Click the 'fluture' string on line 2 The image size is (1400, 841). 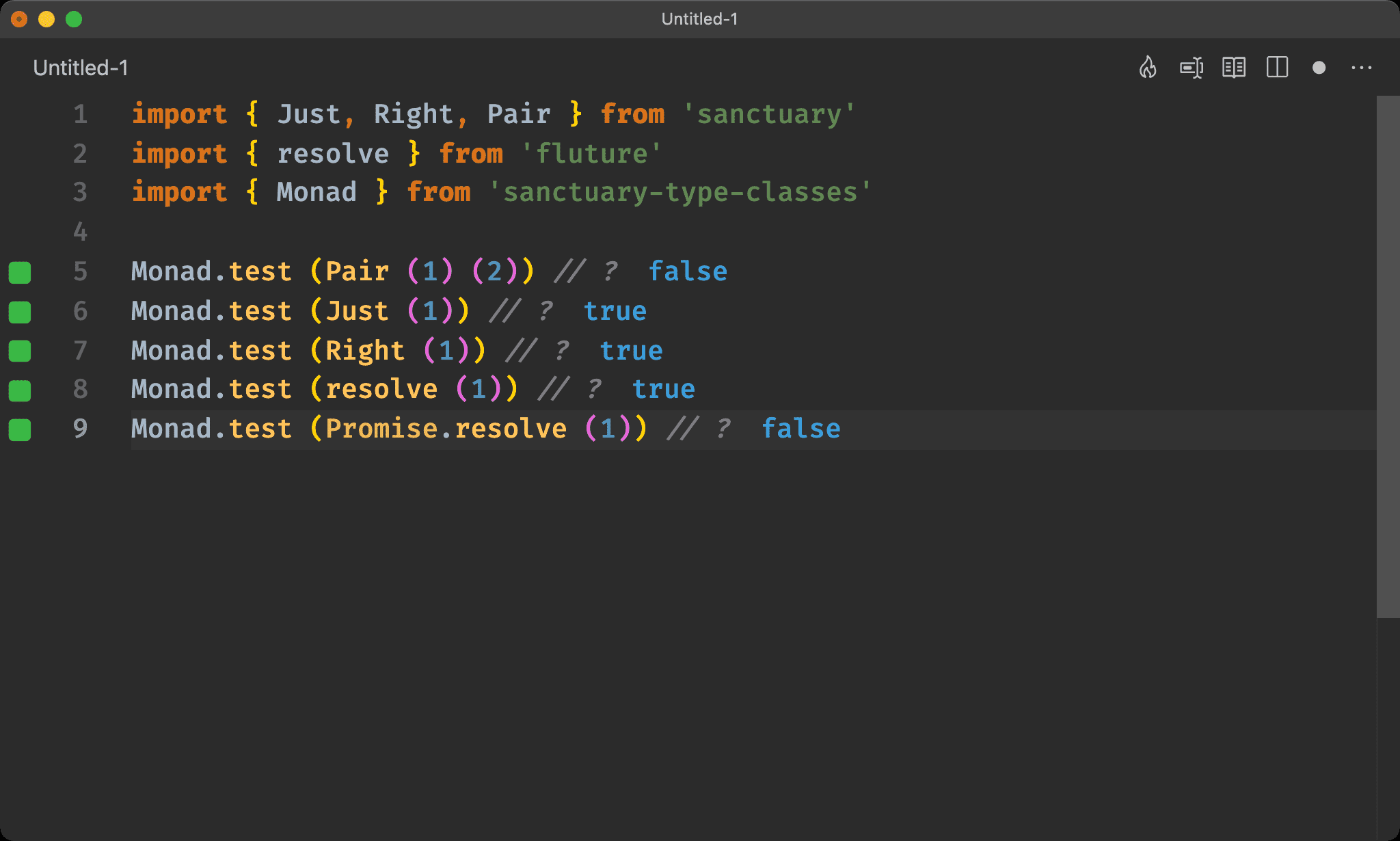click(x=591, y=154)
